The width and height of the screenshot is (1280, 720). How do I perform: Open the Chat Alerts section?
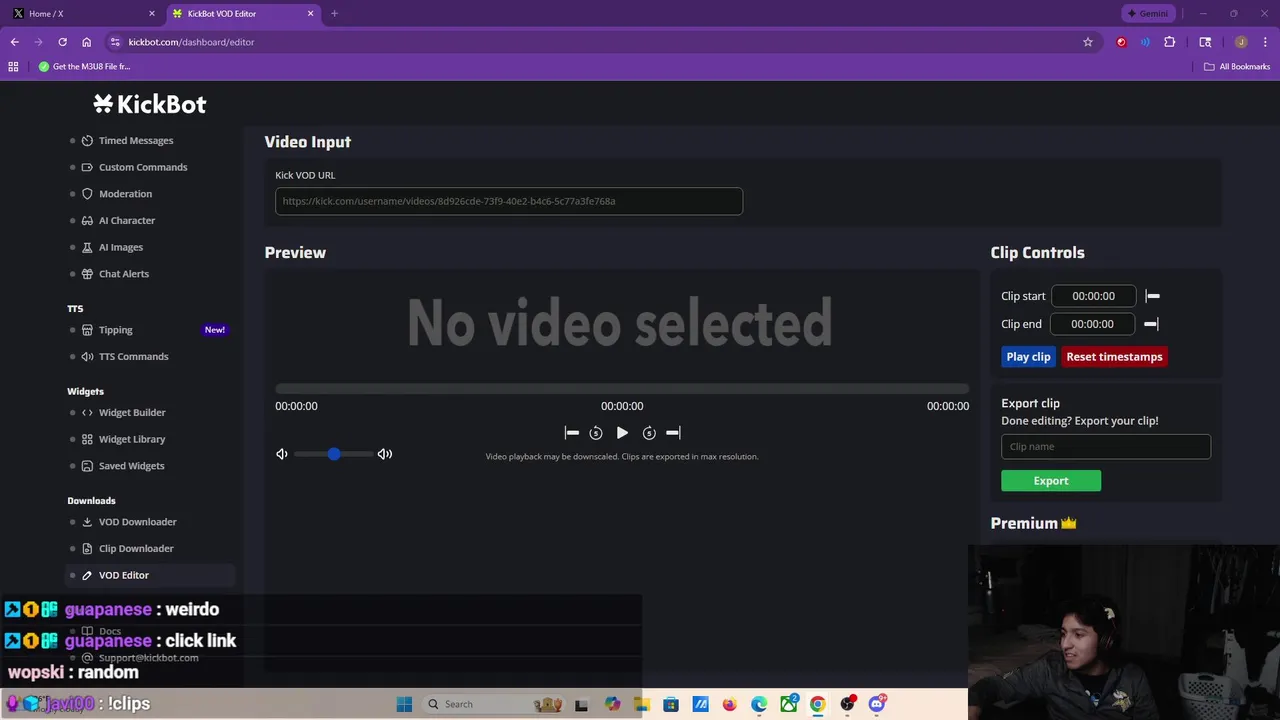tap(124, 274)
